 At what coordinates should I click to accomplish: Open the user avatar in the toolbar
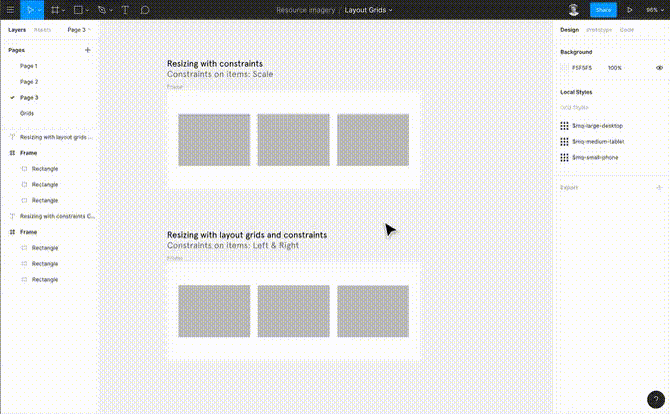(x=573, y=10)
